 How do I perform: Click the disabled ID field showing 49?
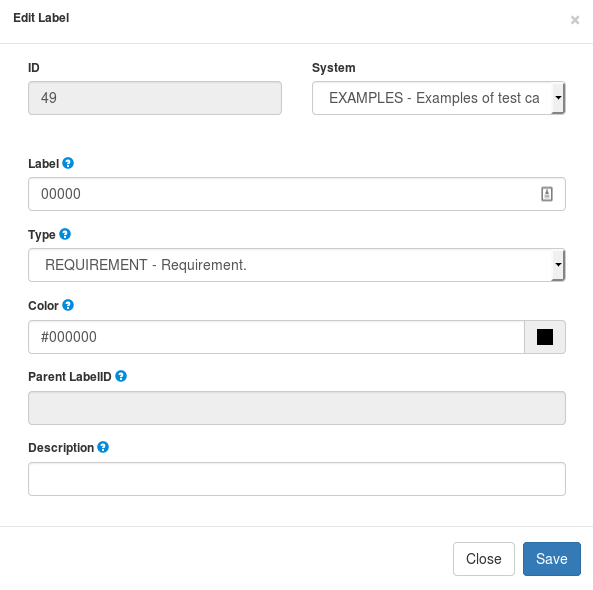pos(155,98)
